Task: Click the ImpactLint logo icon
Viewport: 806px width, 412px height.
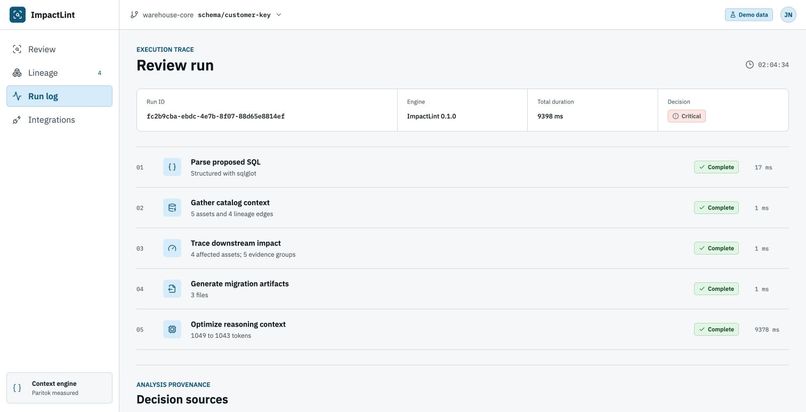Action: click(x=17, y=15)
